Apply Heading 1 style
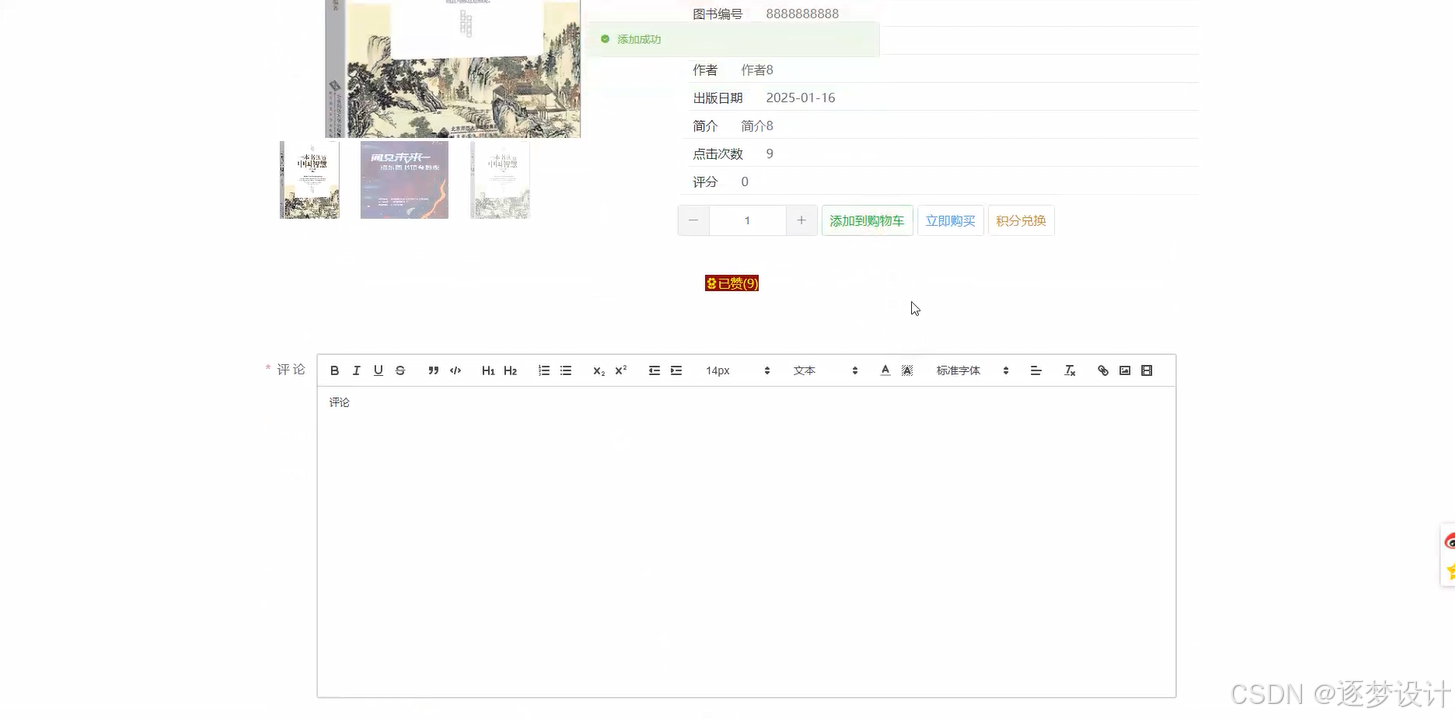This screenshot has width=1455, height=720. tap(488, 370)
